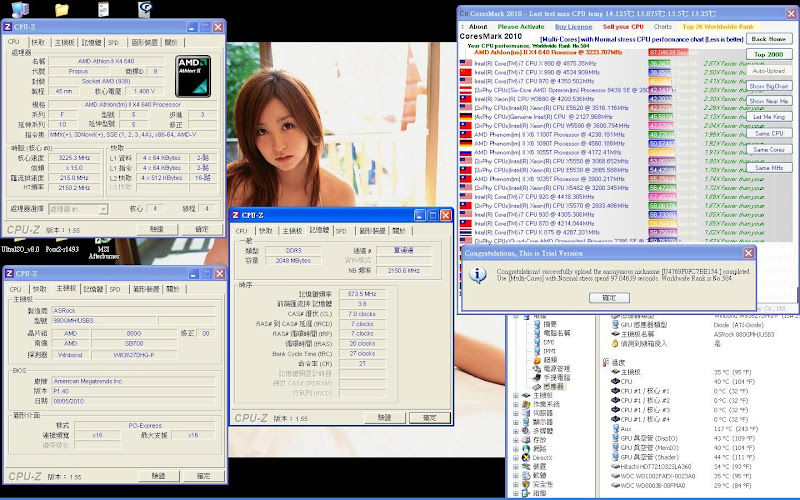Click the 網路 globe icon in Everest tree

pos(526,448)
